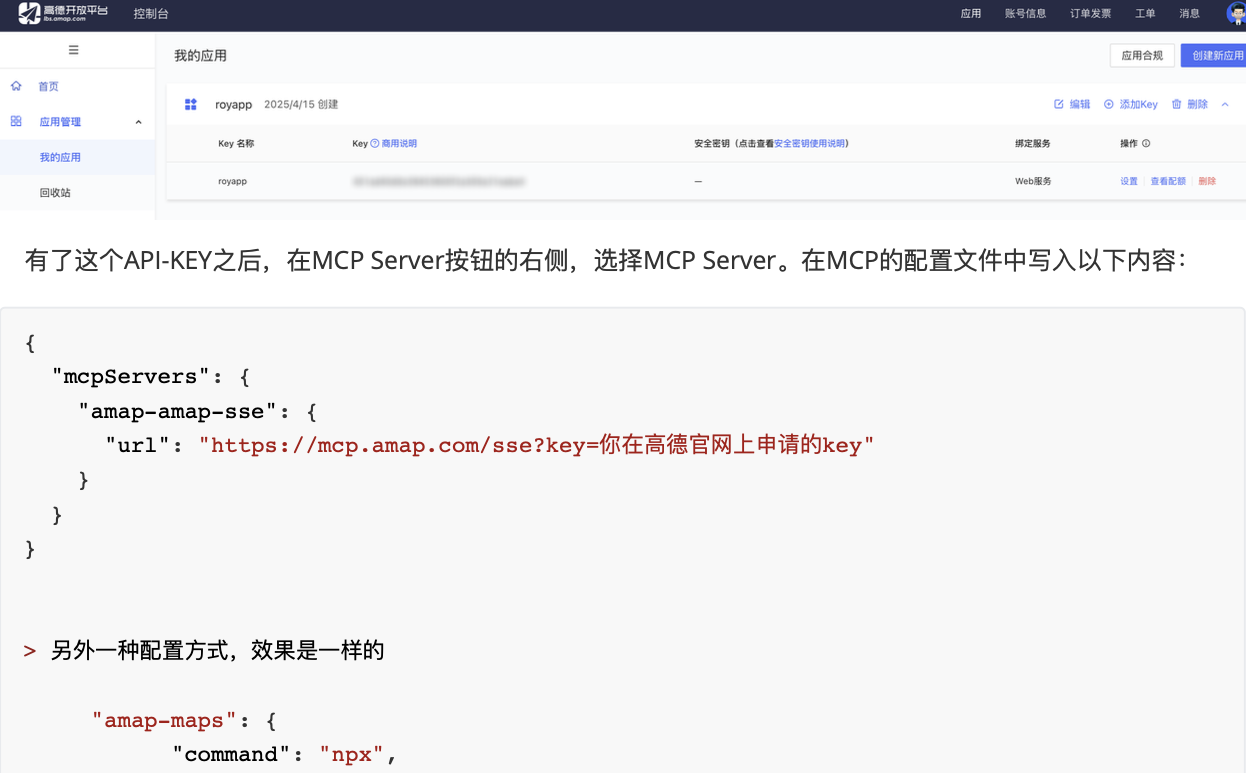Screen dimensions: 1248x776
Task: Click the question icon next to Key header
Action: pos(375,143)
